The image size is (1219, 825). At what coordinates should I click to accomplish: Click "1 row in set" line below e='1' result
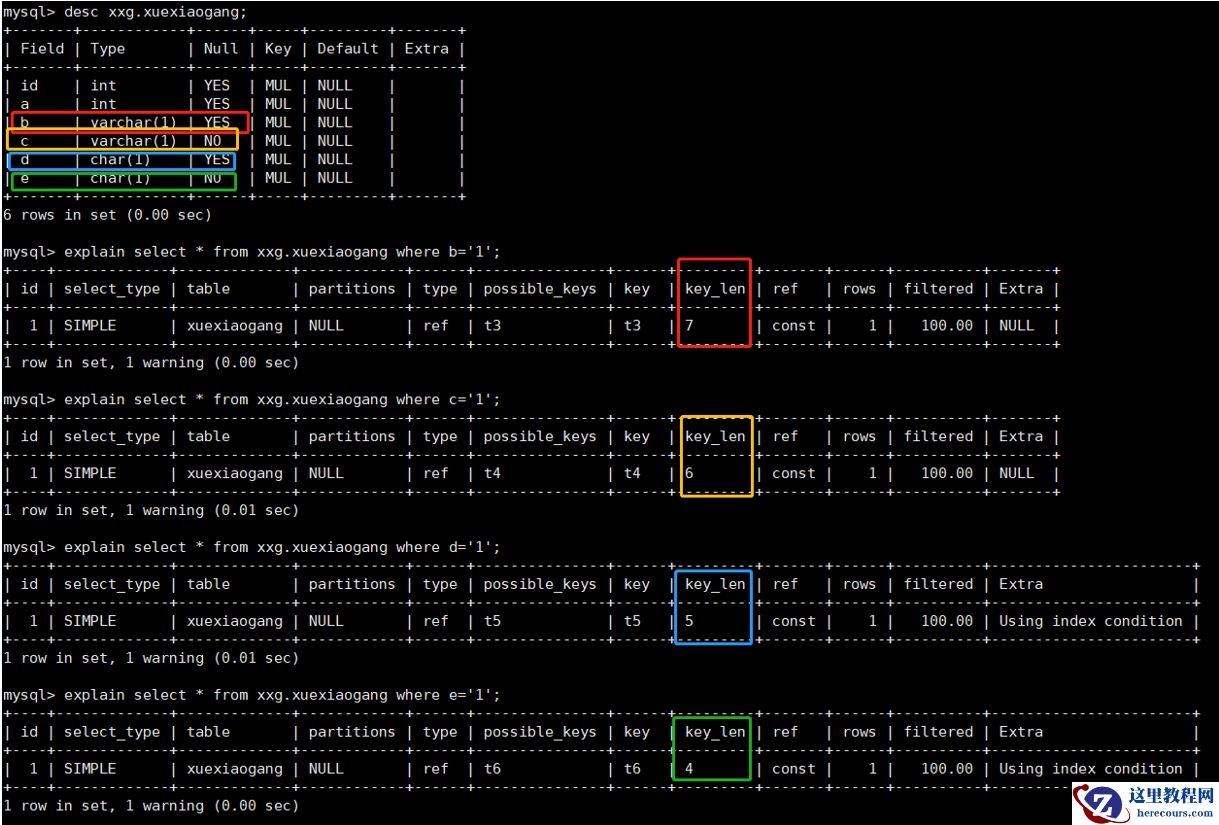(x=151, y=806)
